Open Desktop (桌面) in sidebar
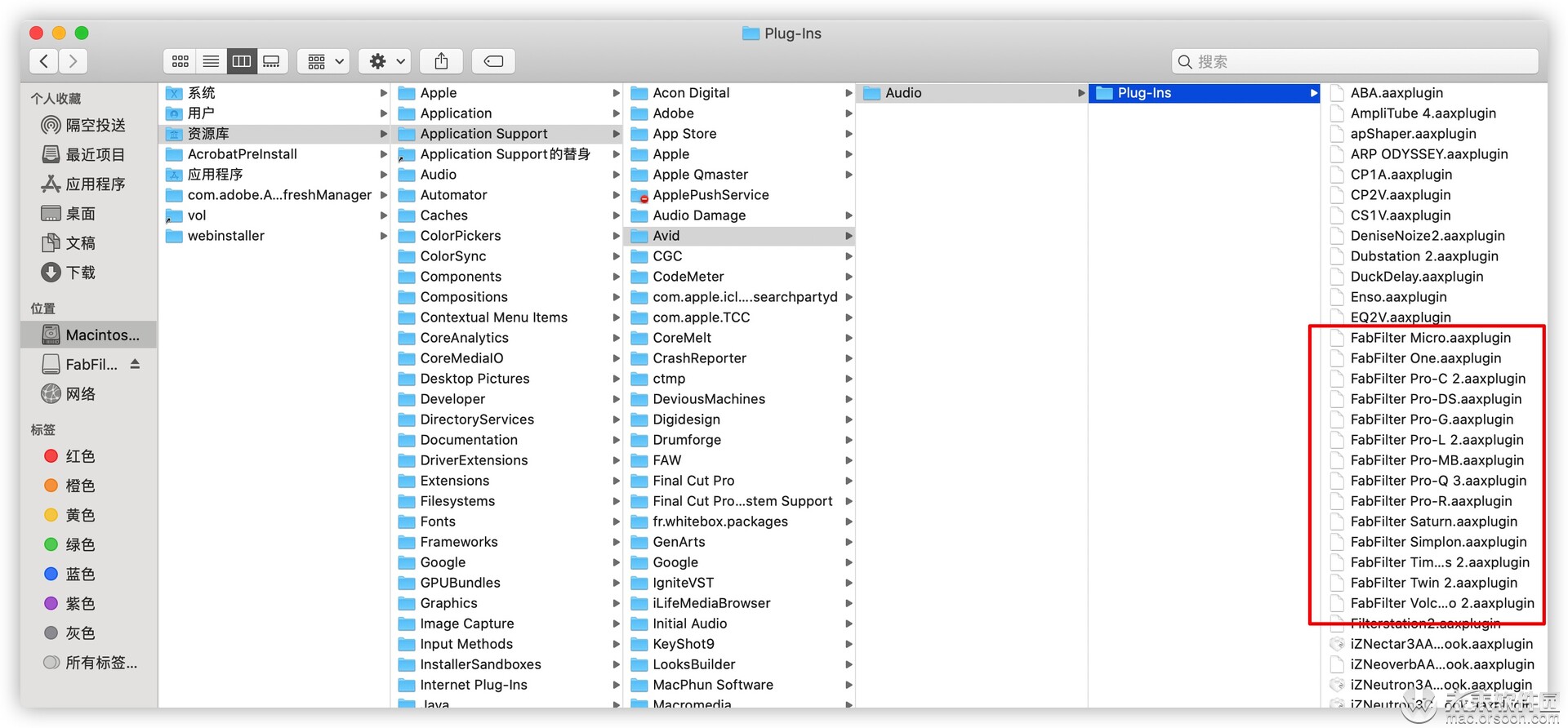1568x728 pixels. (x=88, y=213)
